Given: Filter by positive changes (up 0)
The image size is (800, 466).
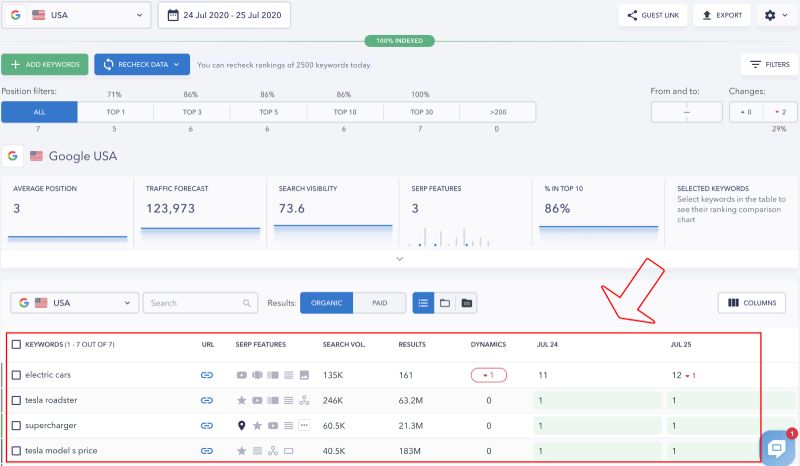Looking at the screenshot, I should coord(746,112).
